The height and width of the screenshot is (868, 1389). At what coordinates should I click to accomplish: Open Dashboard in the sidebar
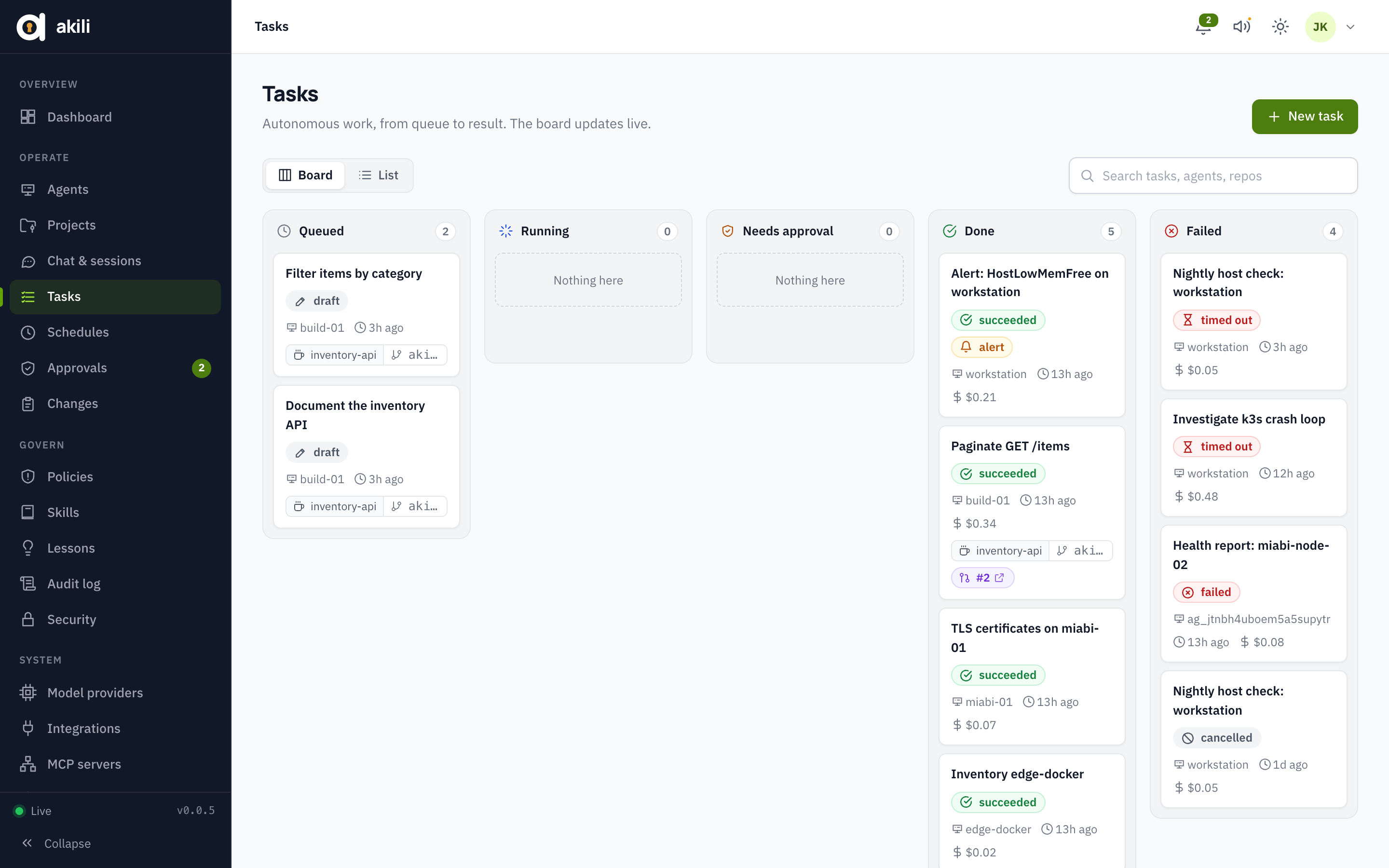tap(115, 117)
